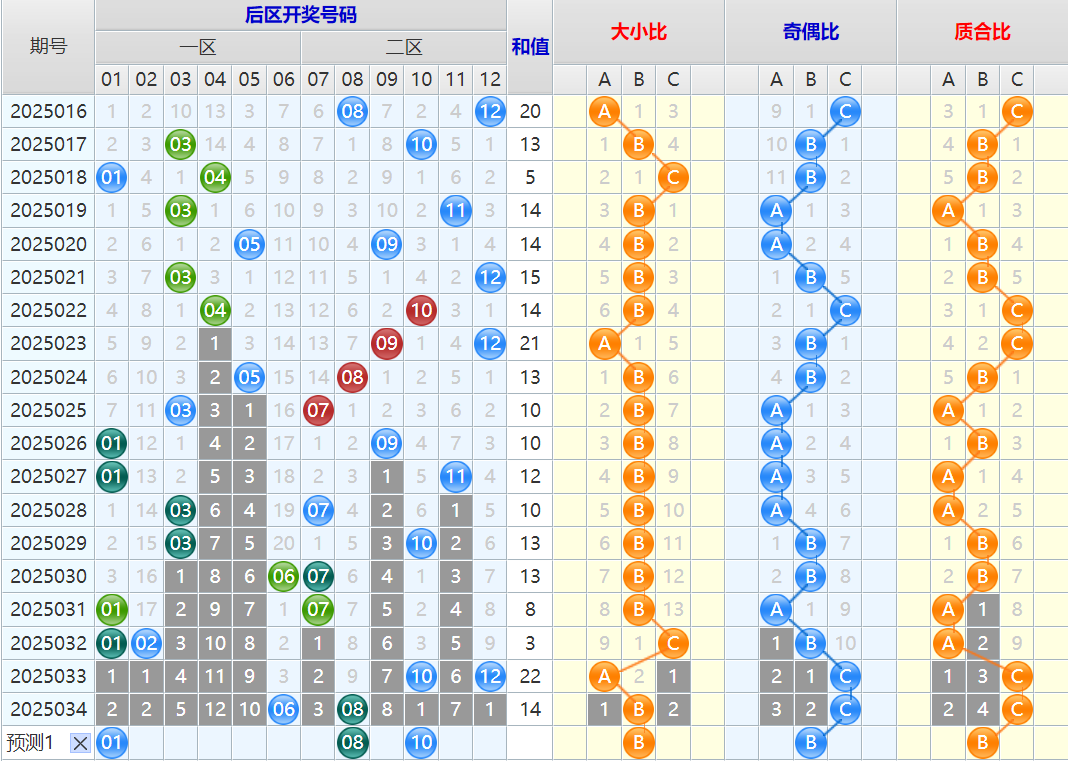This screenshot has height=761, width=1068.
Task: Click the 预测1 row label
Action: click(x=30, y=743)
